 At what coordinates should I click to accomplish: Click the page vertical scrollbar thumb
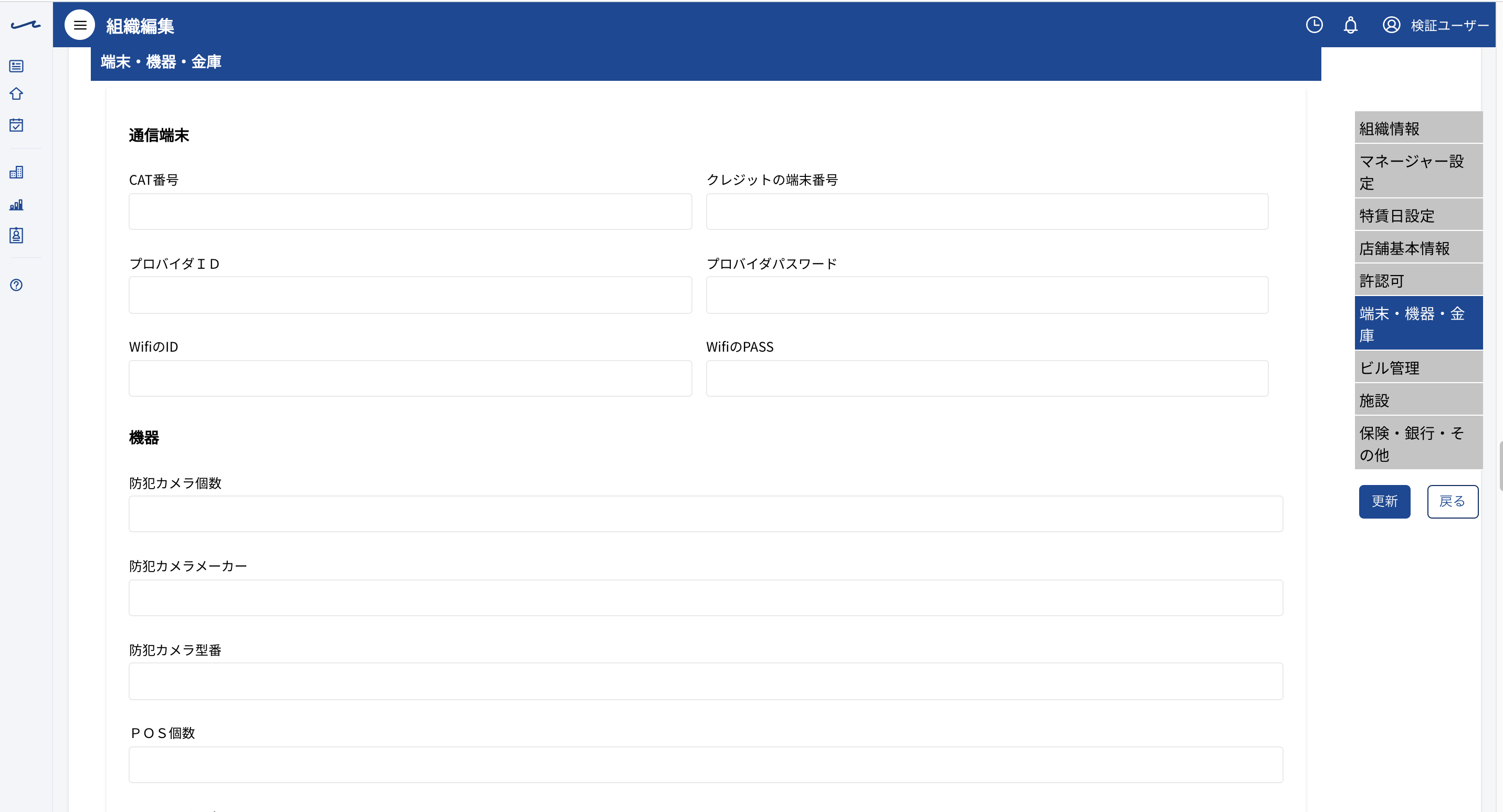point(1501,466)
